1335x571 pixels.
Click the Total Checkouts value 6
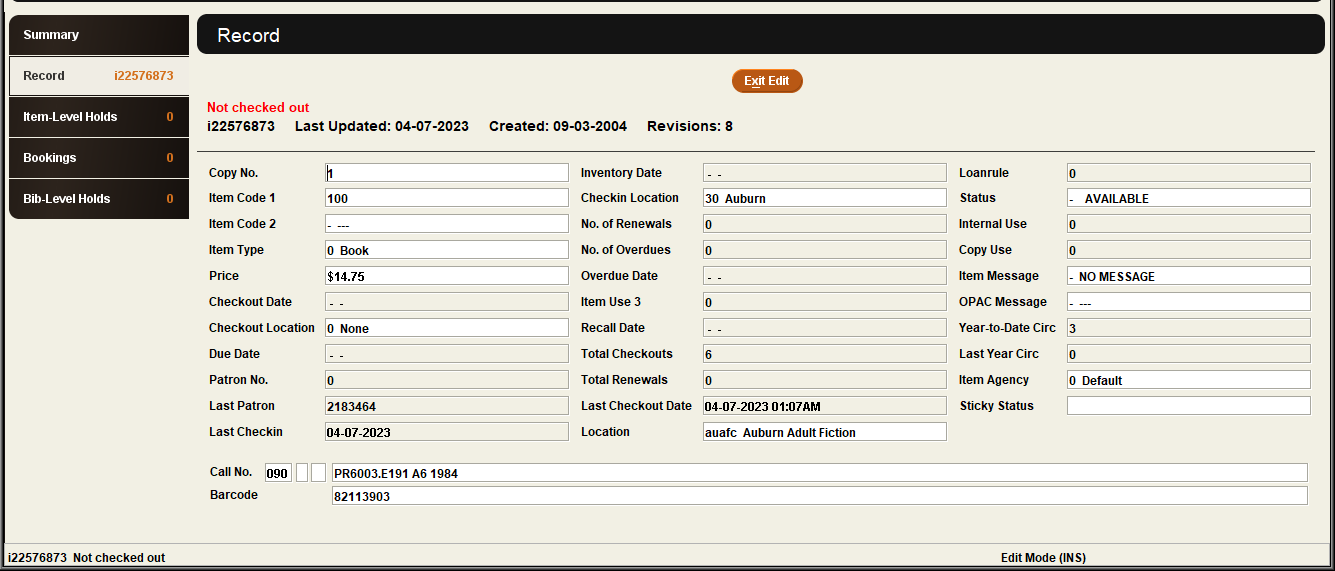coord(824,354)
